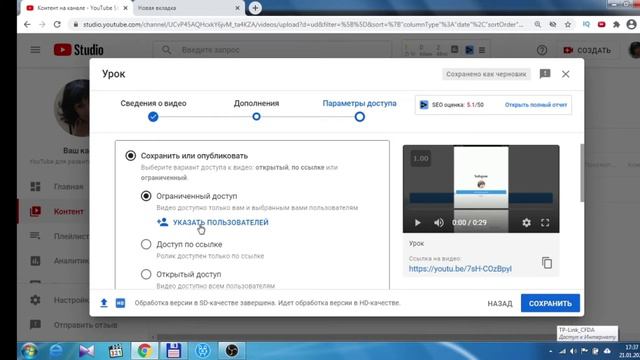Image resolution: width=640 pixels, height=360 pixels.
Task: Click the Отправить отзыв icon in the sidebar
Action: tap(36, 325)
